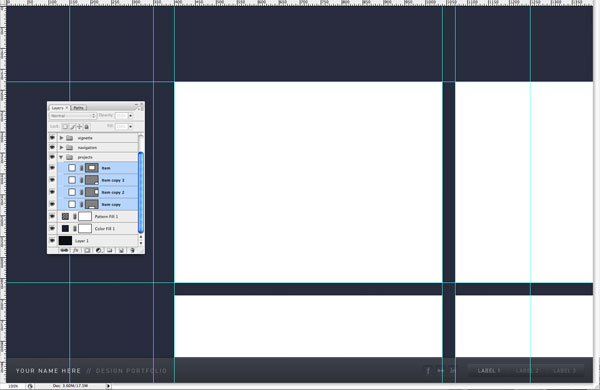Toggle link icon on item layer
Screen dimensions: 600x390
[x=81, y=168]
